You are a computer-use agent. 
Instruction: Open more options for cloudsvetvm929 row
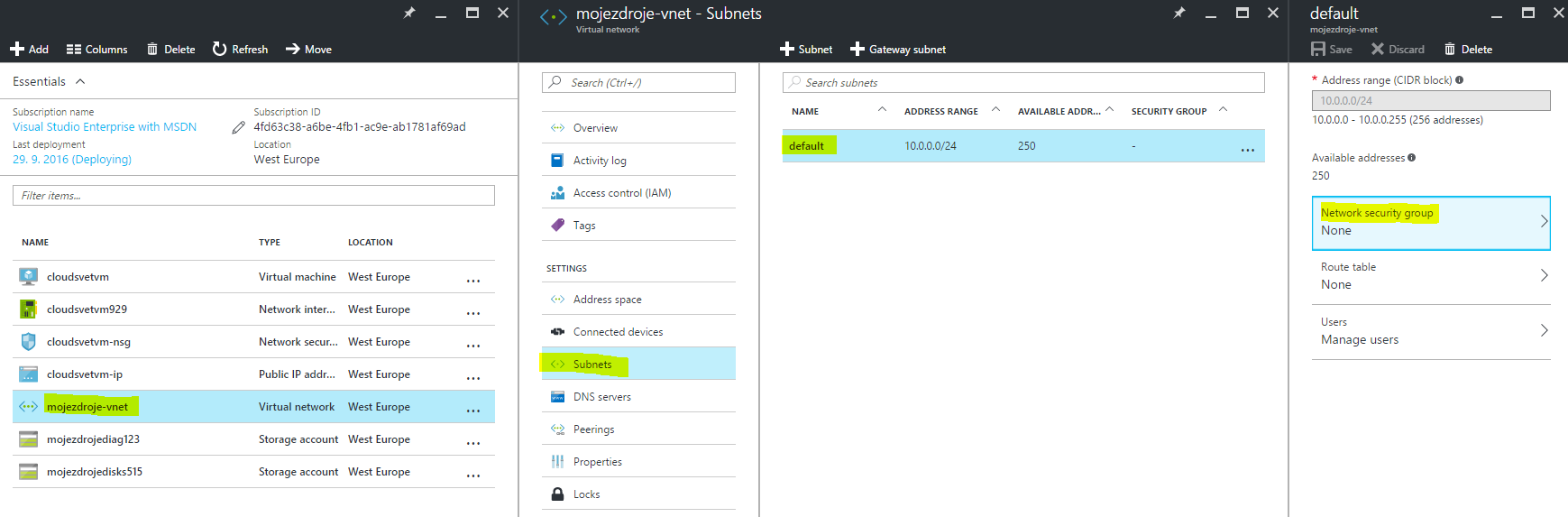coord(473,313)
